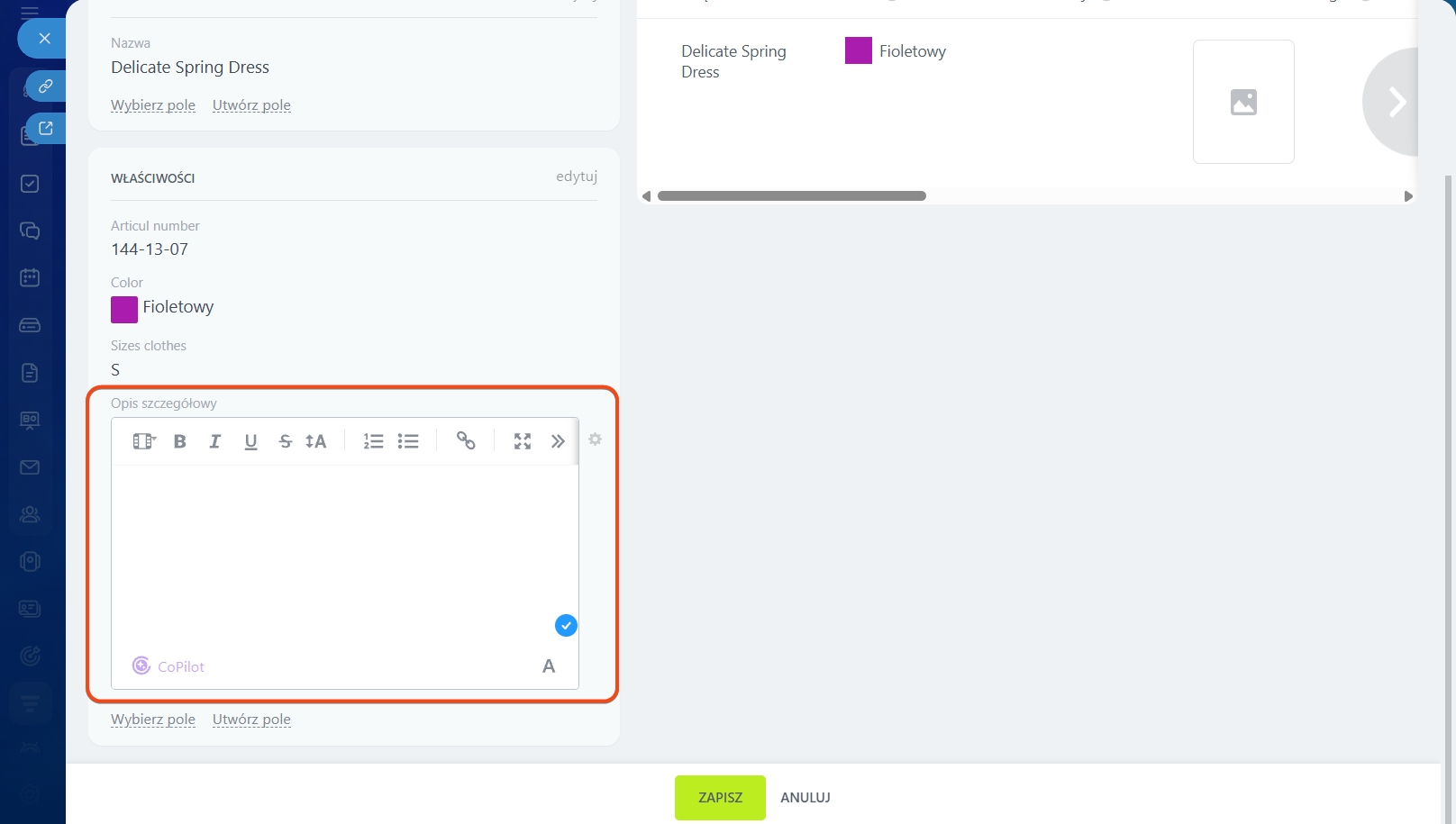Click inside the Opis szczegółowy text area

345,554
